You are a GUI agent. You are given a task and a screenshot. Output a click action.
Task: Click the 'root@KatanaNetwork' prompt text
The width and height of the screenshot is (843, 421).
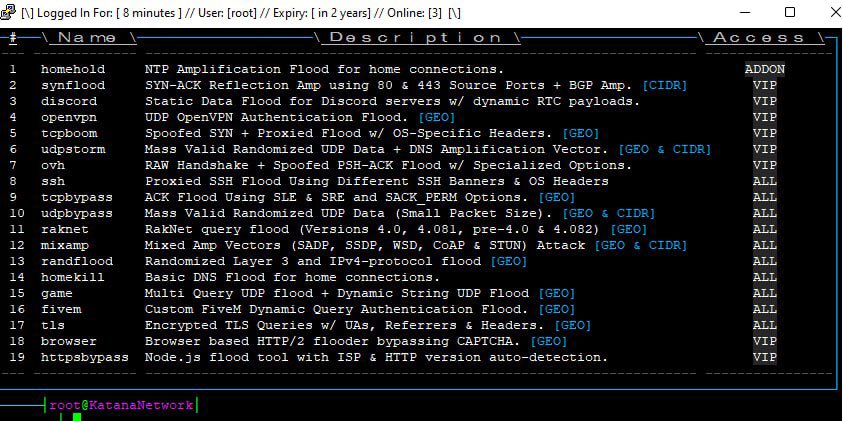(x=121, y=405)
